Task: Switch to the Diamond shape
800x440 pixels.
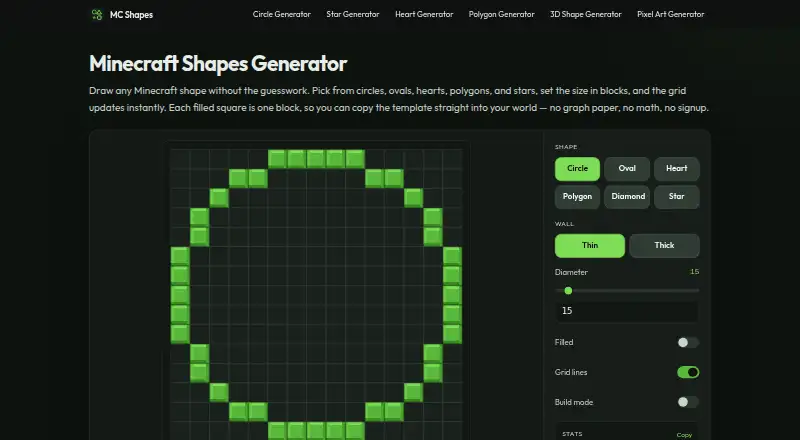Action: (x=627, y=197)
